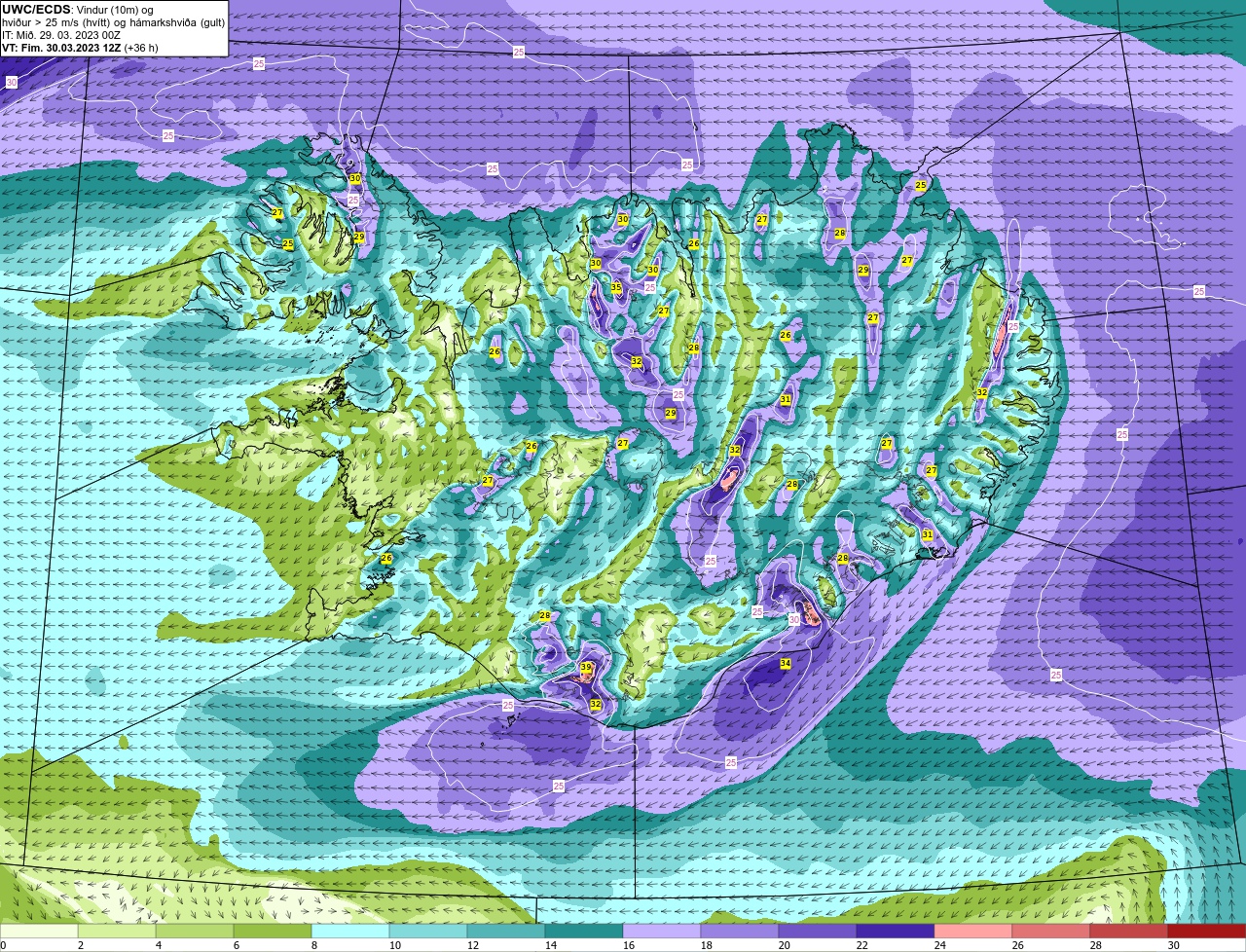The width and height of the screenshot is (1246, 952).
Task: Click the legend scale number '20'
Action: click(785, 945)
